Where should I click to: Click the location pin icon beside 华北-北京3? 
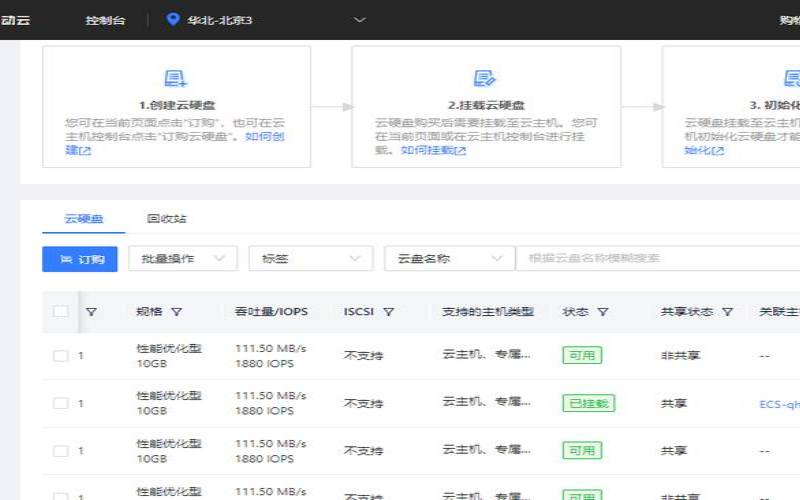pyautogui.click(x=173, y=19)
